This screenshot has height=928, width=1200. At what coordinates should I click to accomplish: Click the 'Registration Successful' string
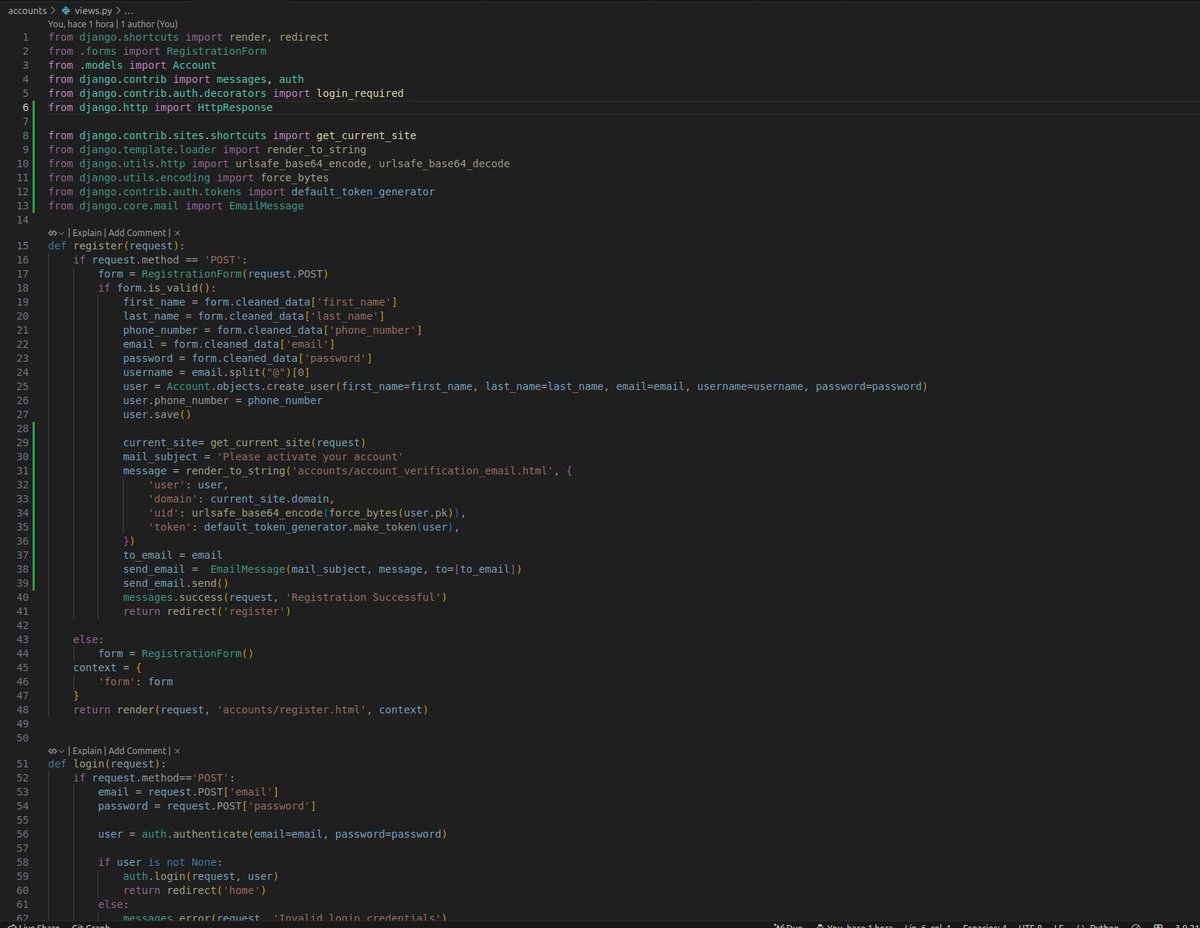coord(366,596)
